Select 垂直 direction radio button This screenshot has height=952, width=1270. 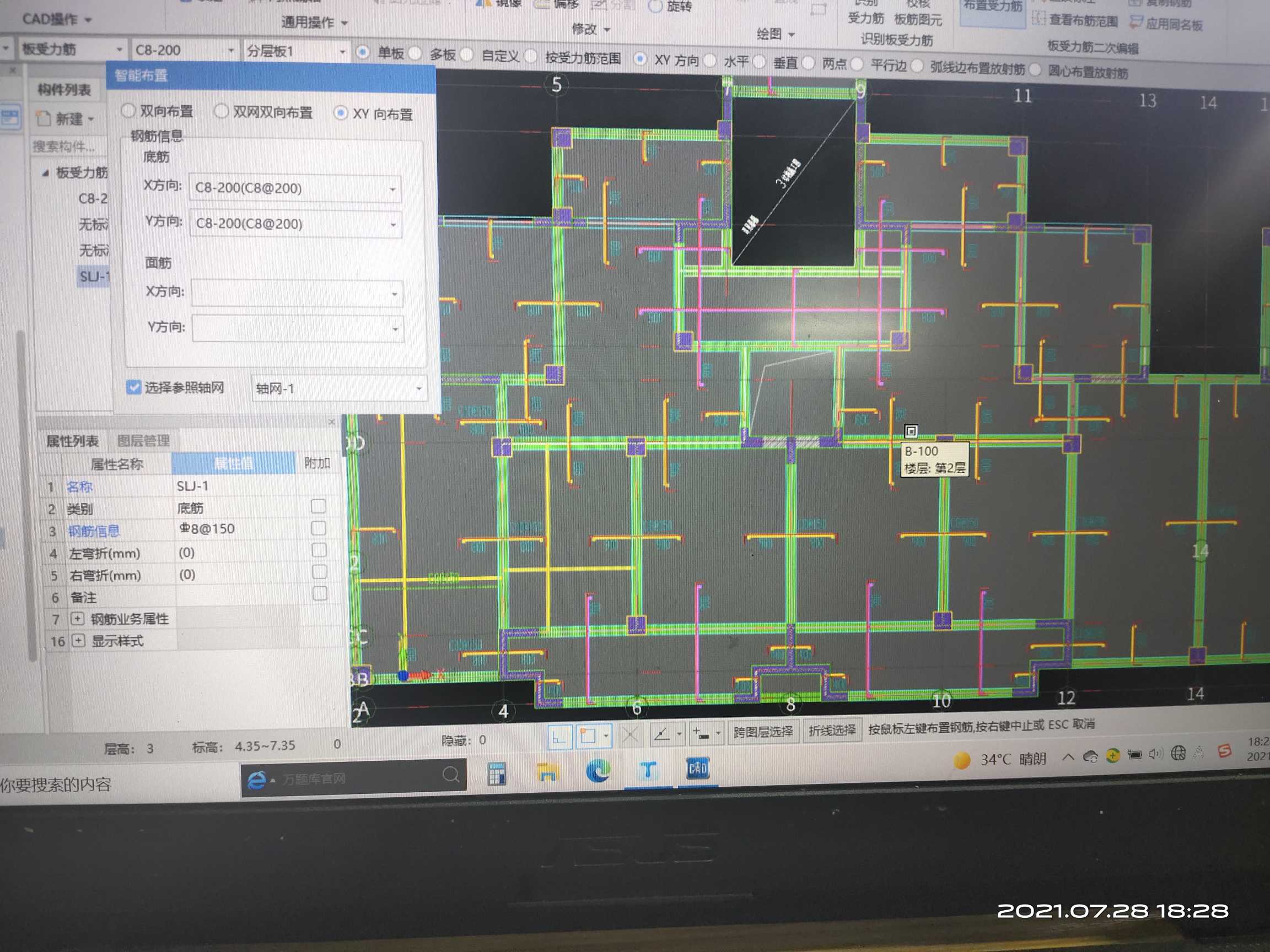click(759, 61)
